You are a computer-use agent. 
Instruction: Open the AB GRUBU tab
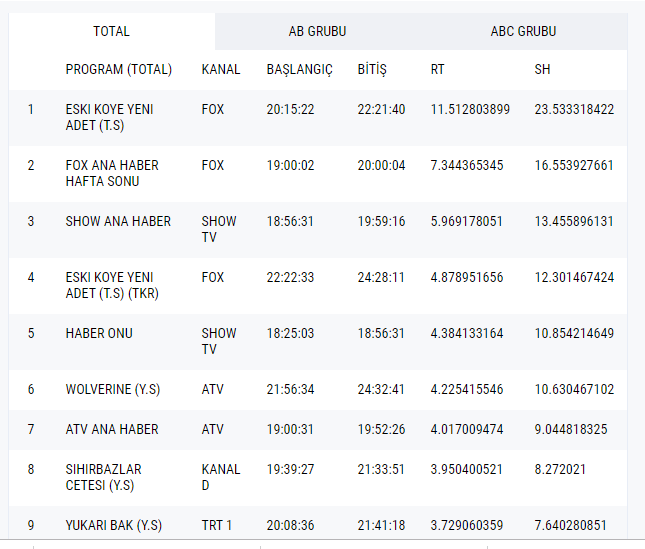pos(318,31)
